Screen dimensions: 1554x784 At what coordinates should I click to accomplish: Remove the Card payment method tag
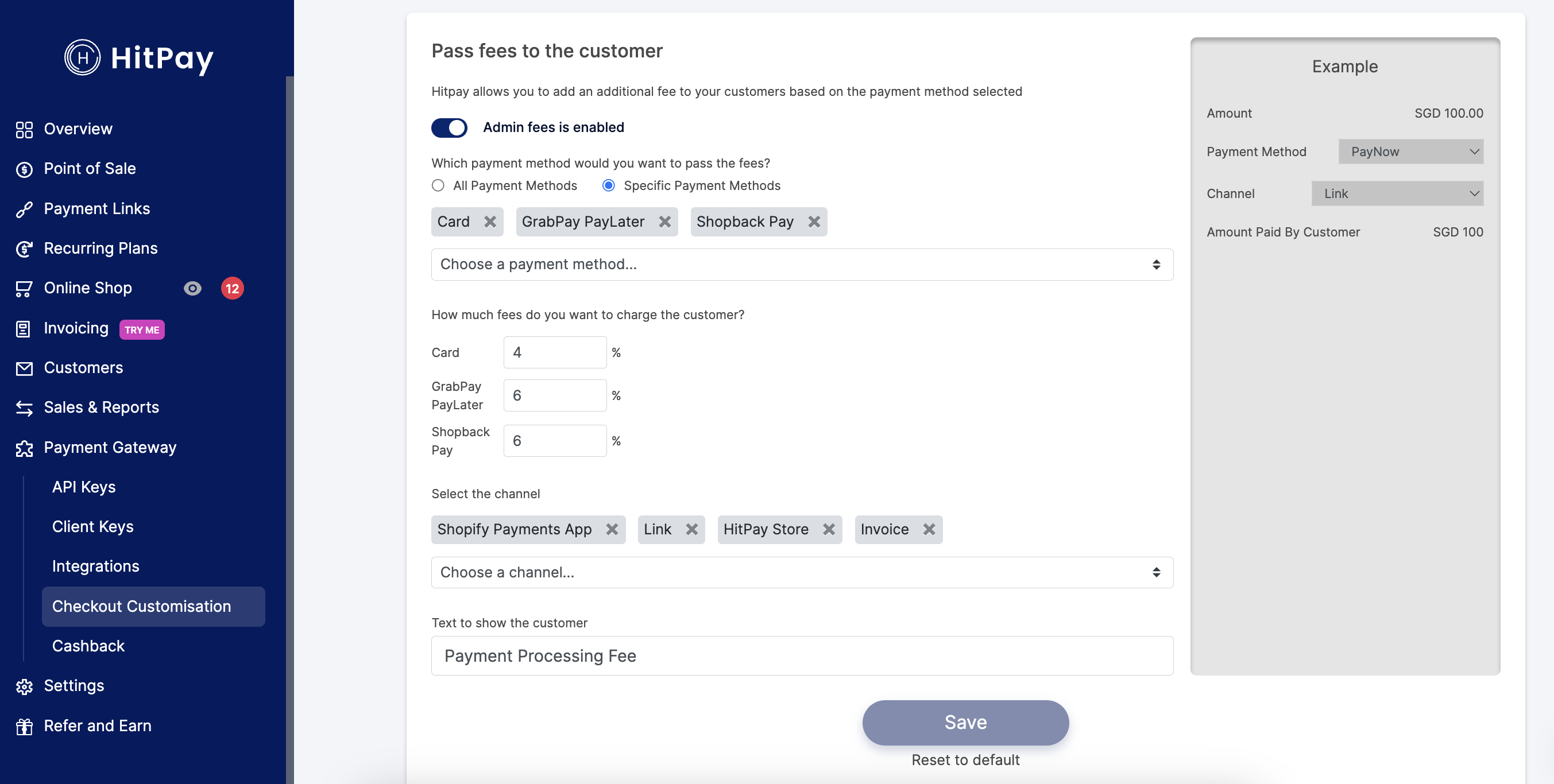coord(490,222)
